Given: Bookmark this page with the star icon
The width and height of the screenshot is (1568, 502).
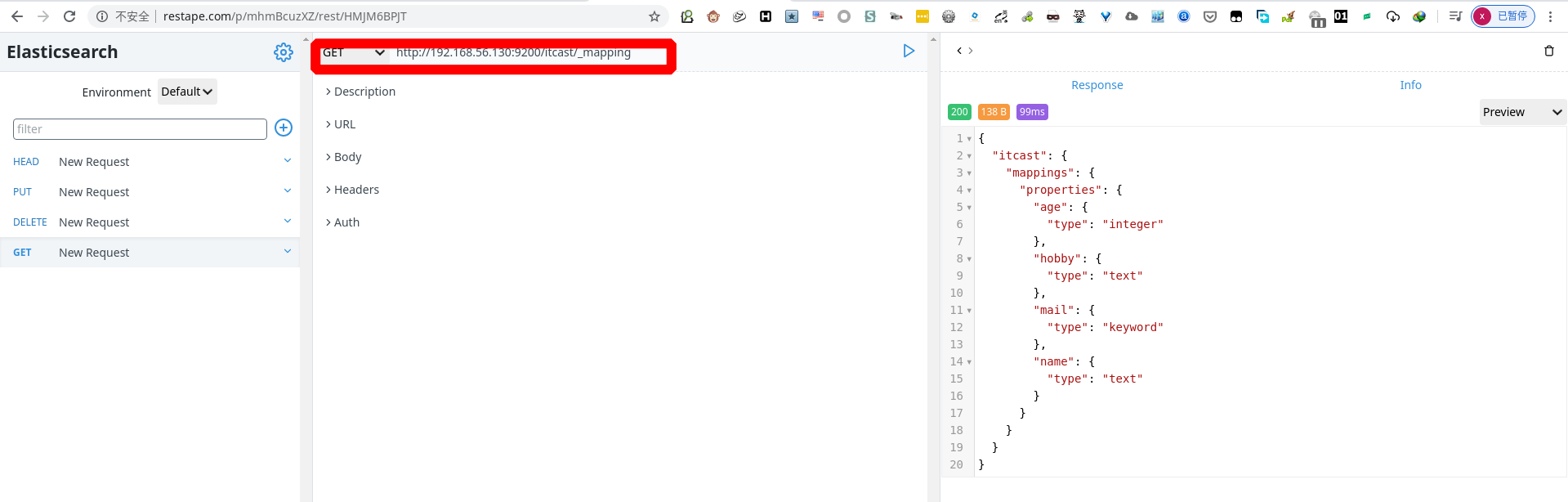Looking at the screenshot, I should (x=654, y=16).
